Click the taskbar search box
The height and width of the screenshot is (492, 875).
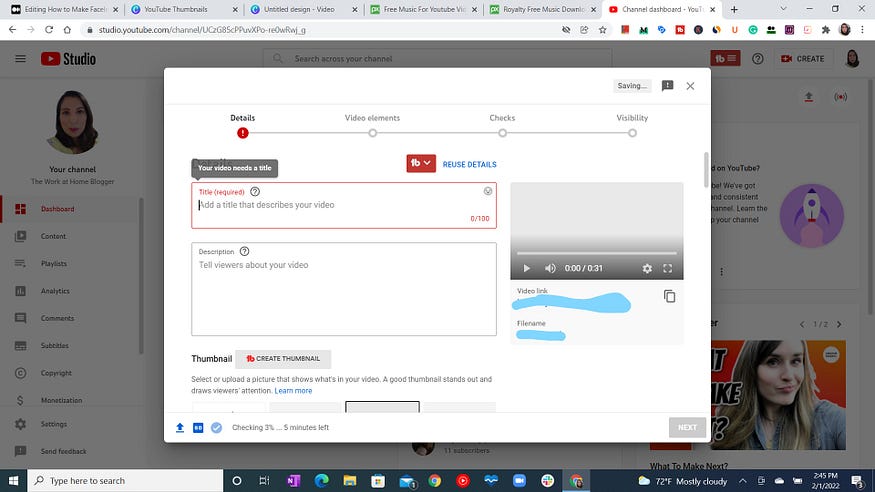point(126,481)
